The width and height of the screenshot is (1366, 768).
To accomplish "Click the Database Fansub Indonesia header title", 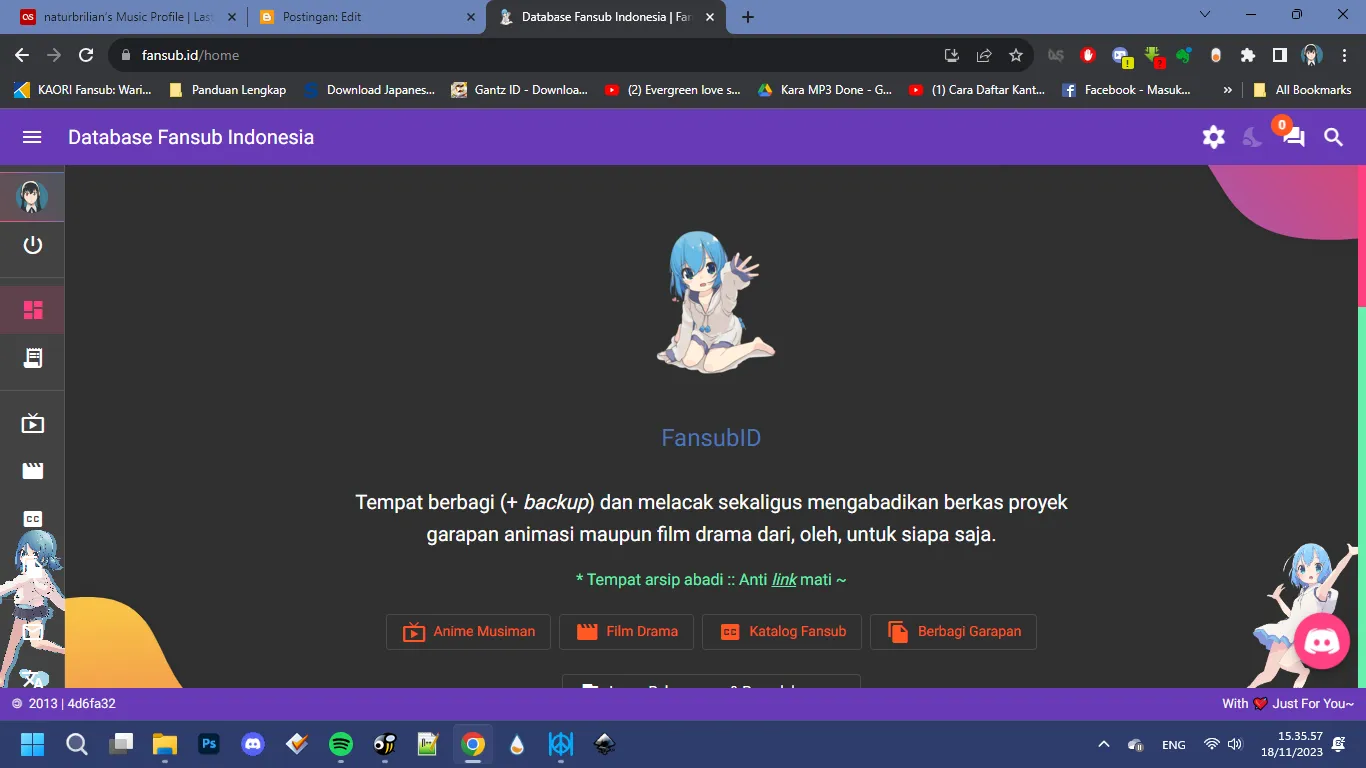I will click(191, 137).
